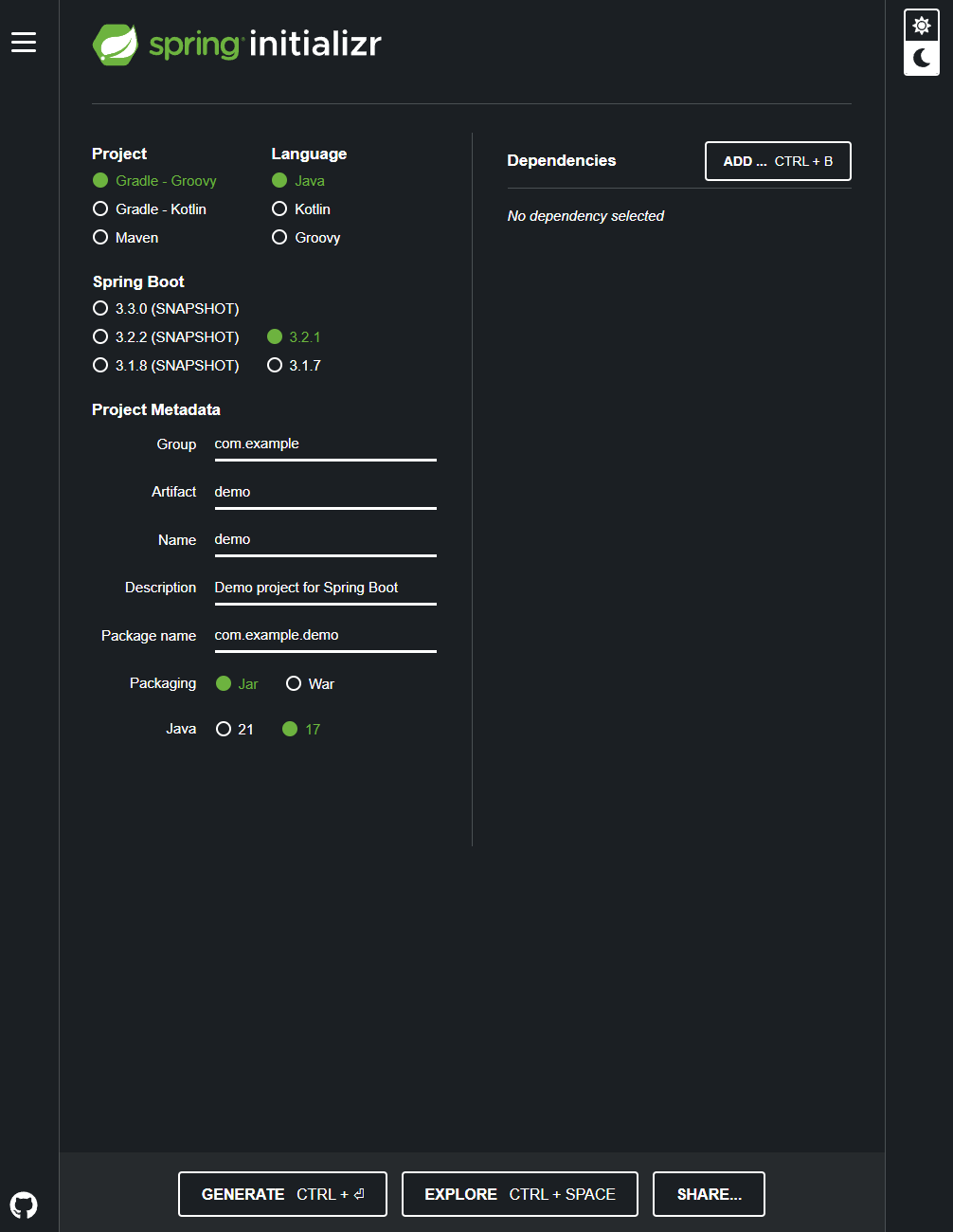The image size is (953, 1232).
Task: Open the hamburger menu
Action: click(23, 42)
